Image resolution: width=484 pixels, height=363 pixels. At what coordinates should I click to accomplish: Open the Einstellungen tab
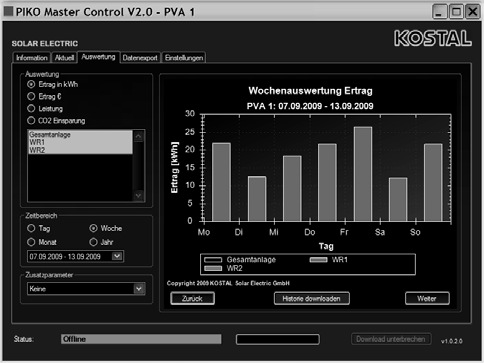tap(184, 58)
